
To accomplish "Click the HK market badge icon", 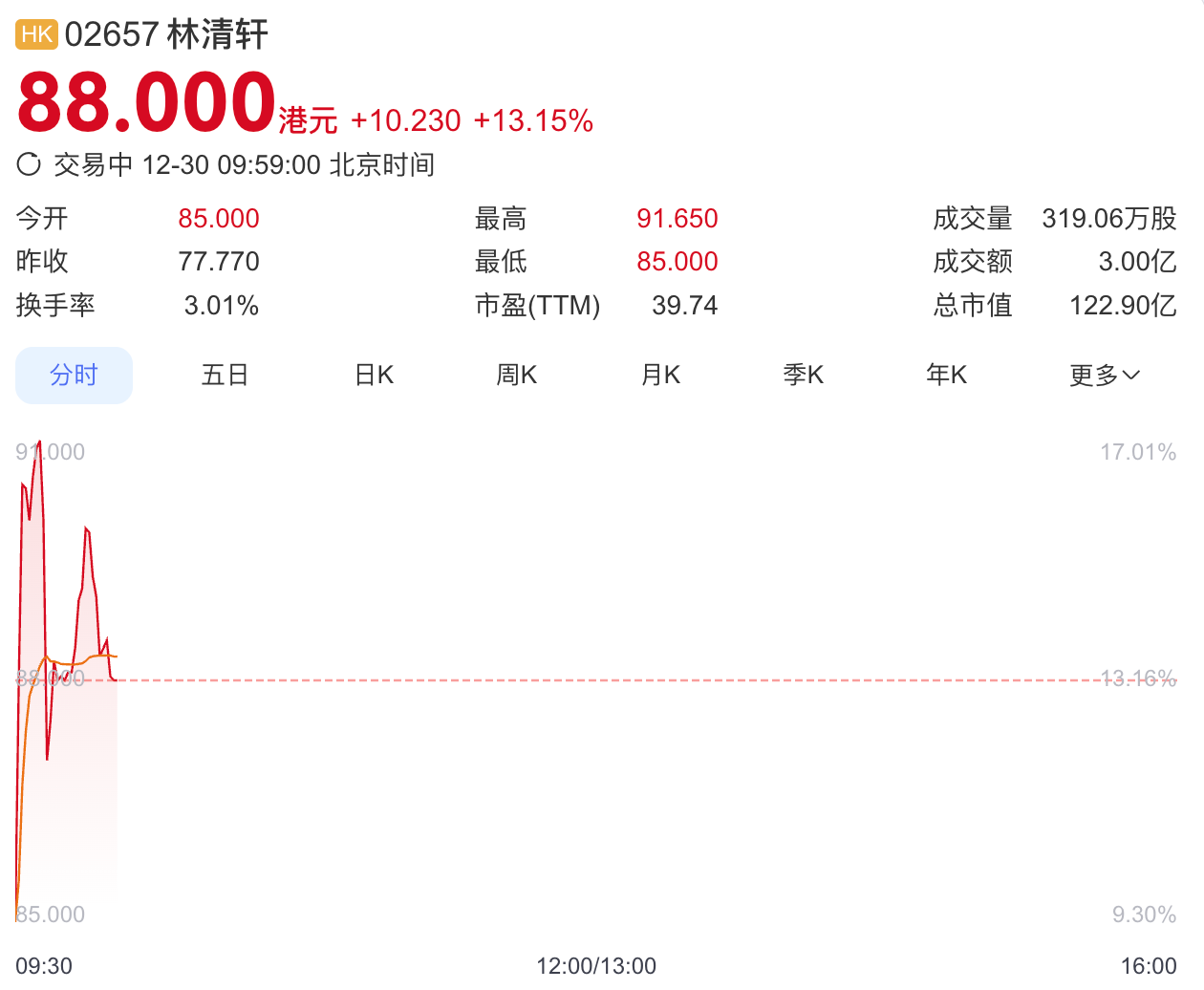I will pyautogui.click(x=36, y=34).
